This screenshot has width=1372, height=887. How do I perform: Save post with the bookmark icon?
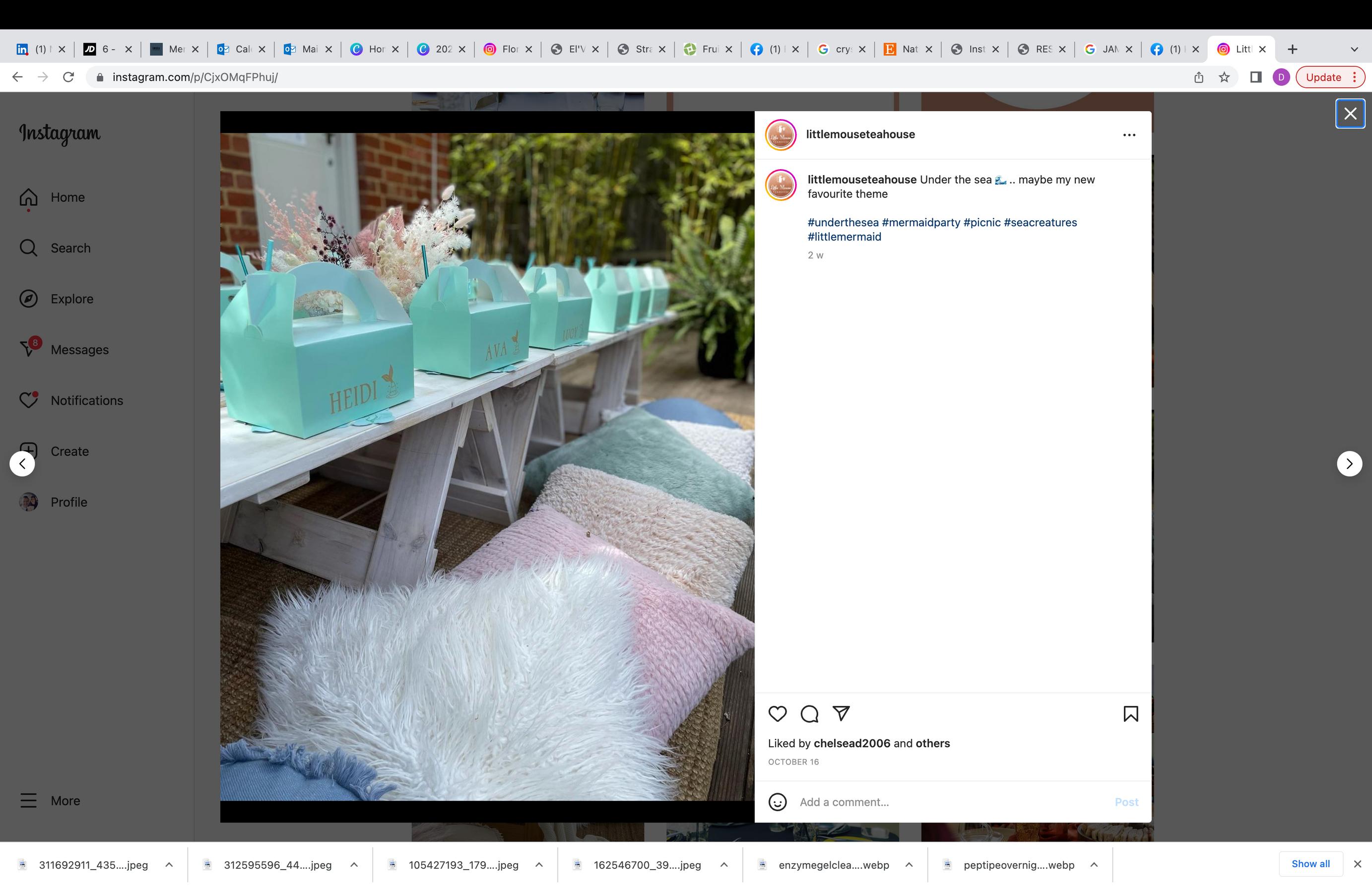click(x=1130, y=714)
